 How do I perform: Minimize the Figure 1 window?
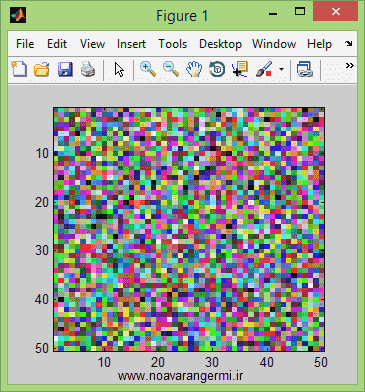[x=273, y=13]
